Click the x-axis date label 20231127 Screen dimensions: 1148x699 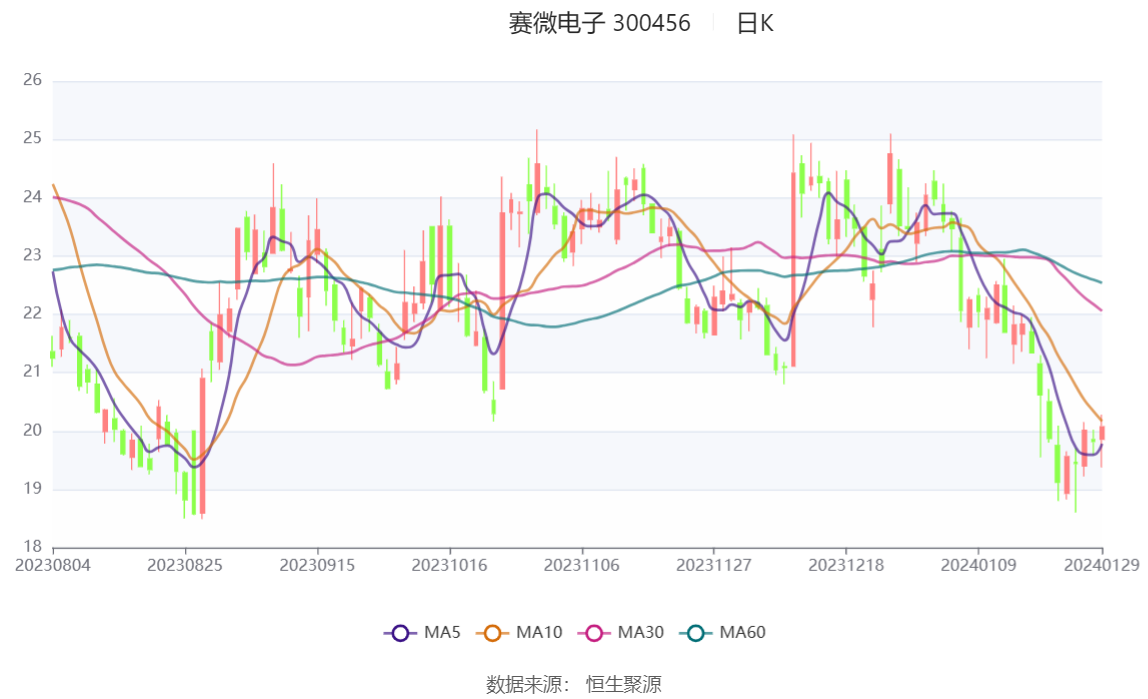tap(714, 566)
